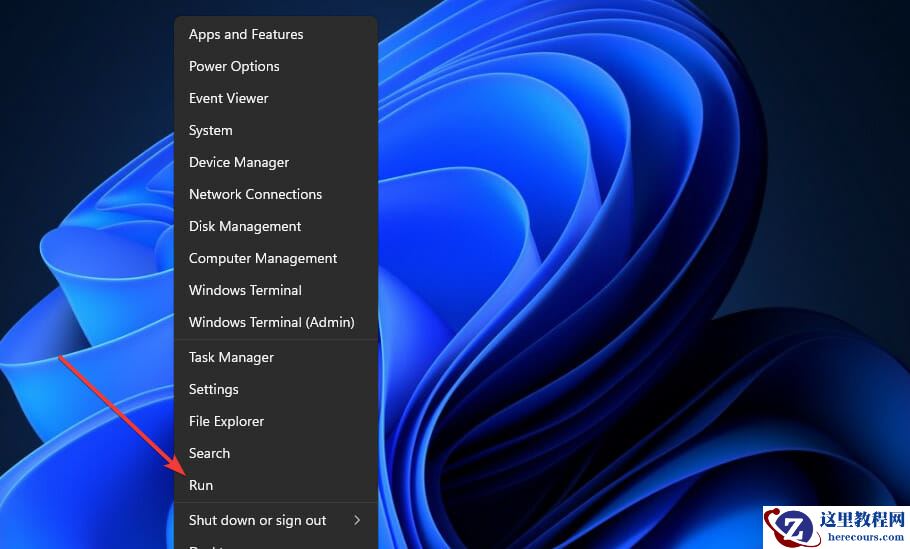Expand the Shut down or sign out chevron
This screenshot has height=549, width=910.
pos(357,520)
